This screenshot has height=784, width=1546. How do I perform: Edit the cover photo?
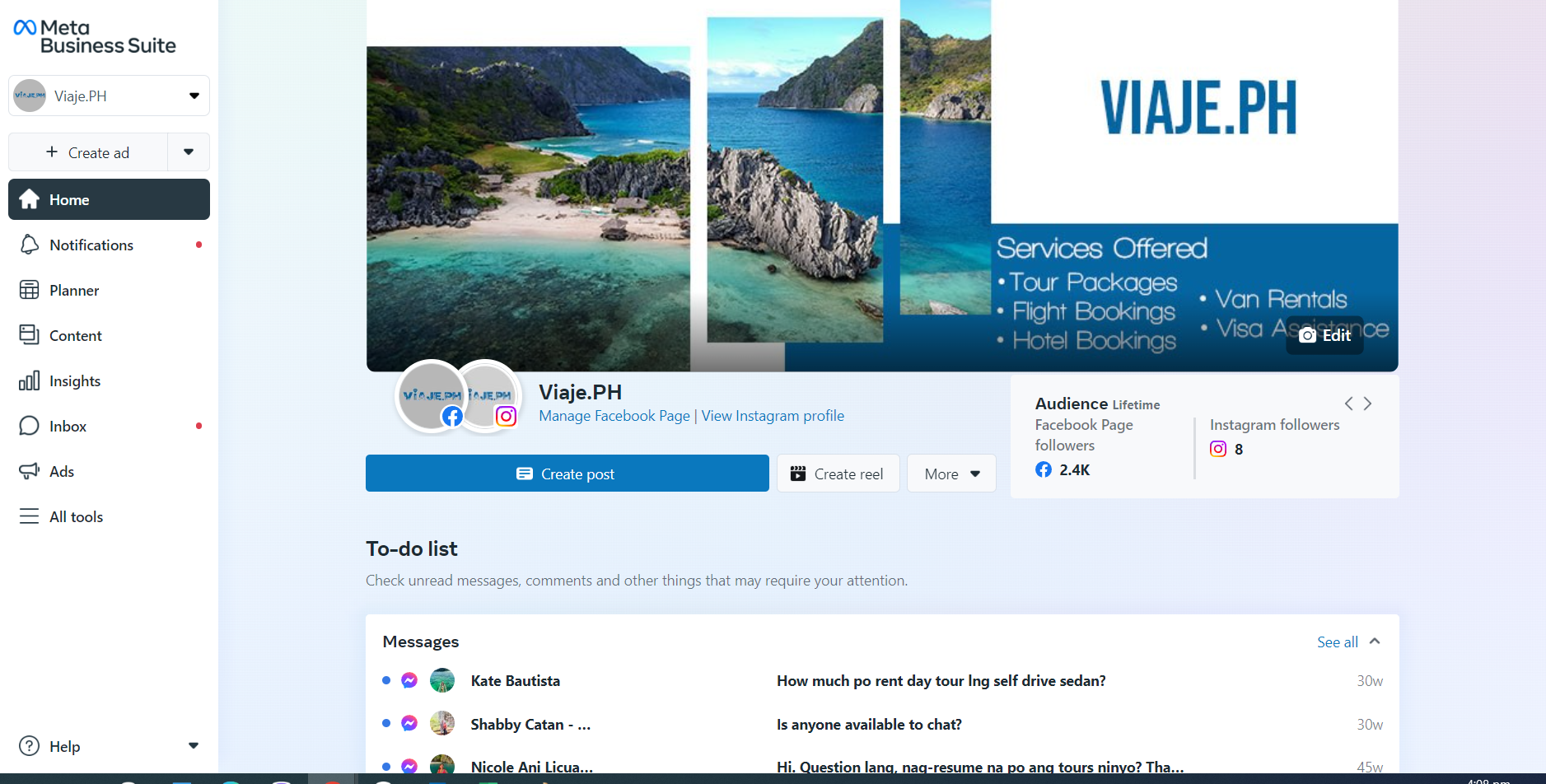click(1324, 335)
